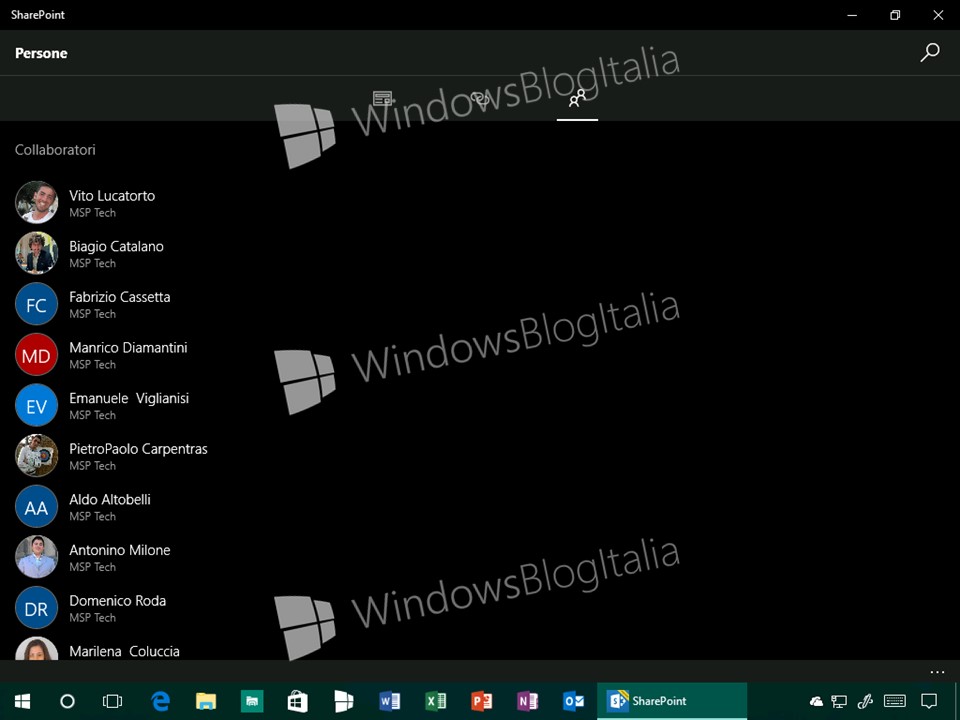The height and width of the screenshot is (720, 960).
Task: Open the search magnifier icon
Action: 929,53
